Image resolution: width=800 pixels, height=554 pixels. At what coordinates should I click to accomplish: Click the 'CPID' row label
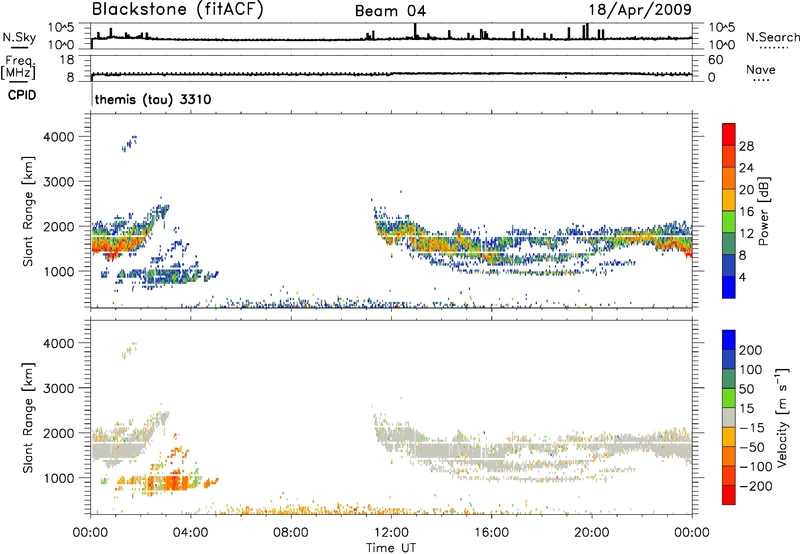22,95
